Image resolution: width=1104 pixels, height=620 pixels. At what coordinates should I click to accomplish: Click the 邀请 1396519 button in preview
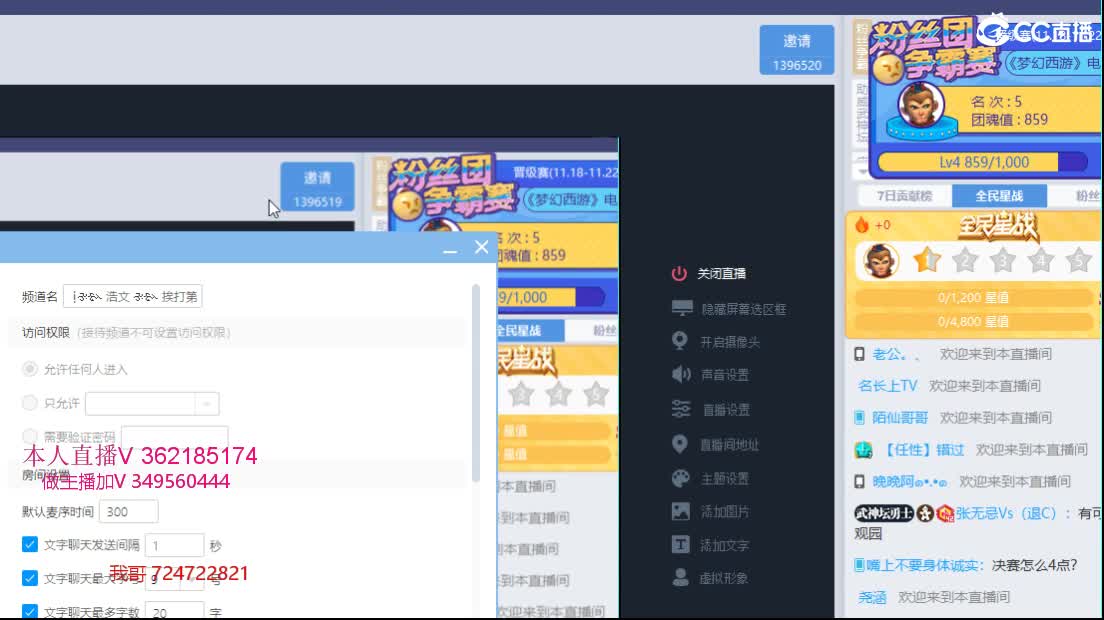[318, 187]
